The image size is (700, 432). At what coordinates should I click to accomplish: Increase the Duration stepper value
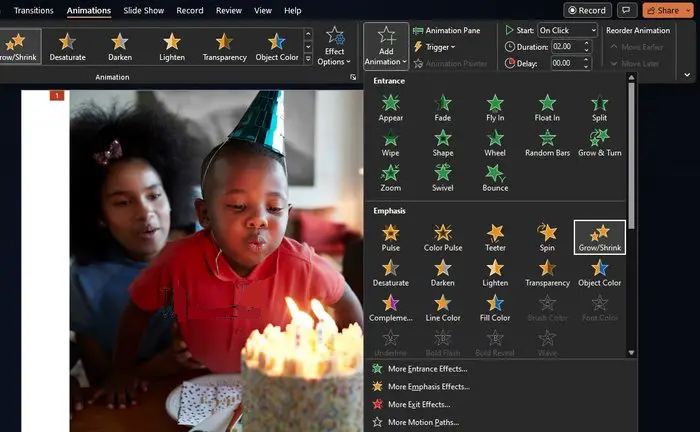point(587,43)
